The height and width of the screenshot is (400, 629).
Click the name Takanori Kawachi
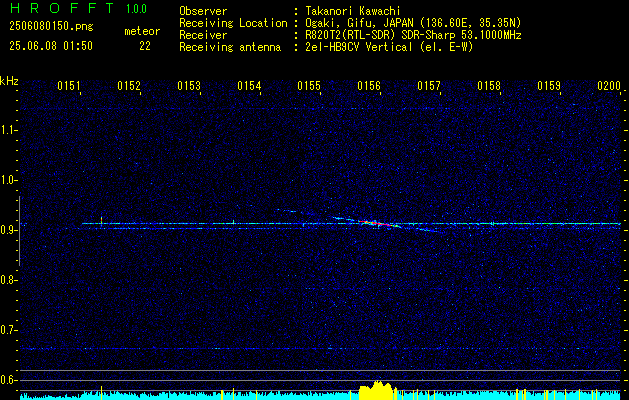[x=353, y=11]
